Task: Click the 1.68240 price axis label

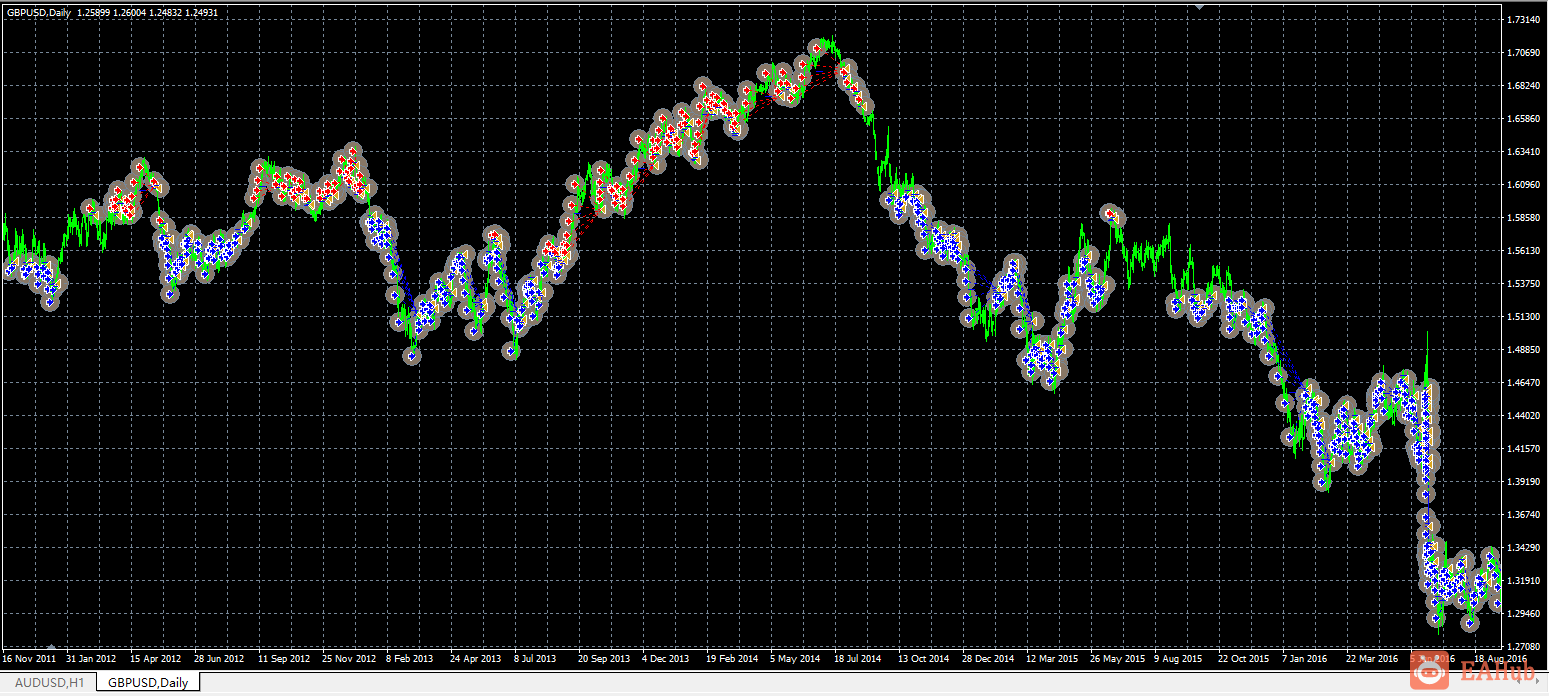Action: 1526,86
